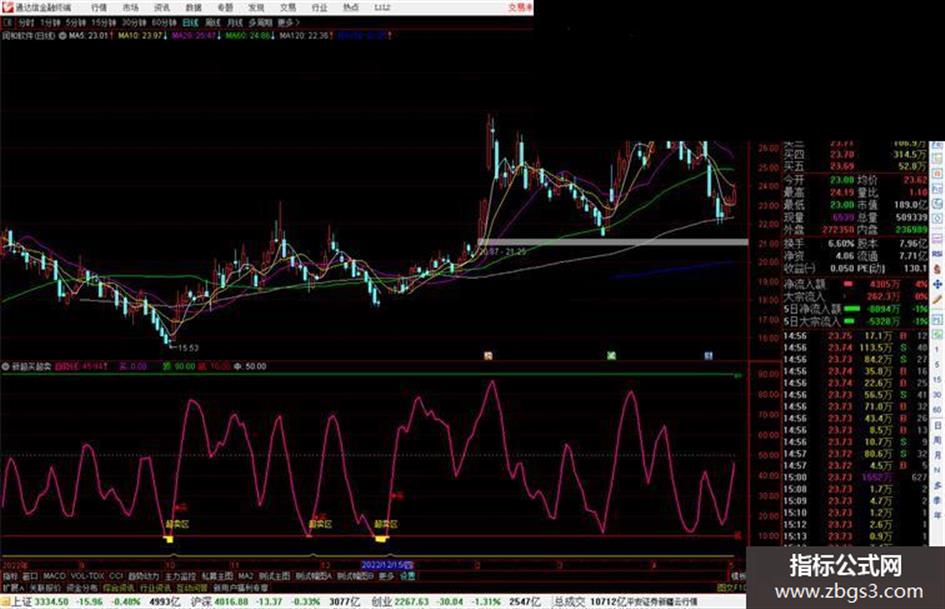Image resolution: width=945 pixels, height=609 pixels.
Task: Expand 更多 in the indicator tab bar
Action: [386, 576]
